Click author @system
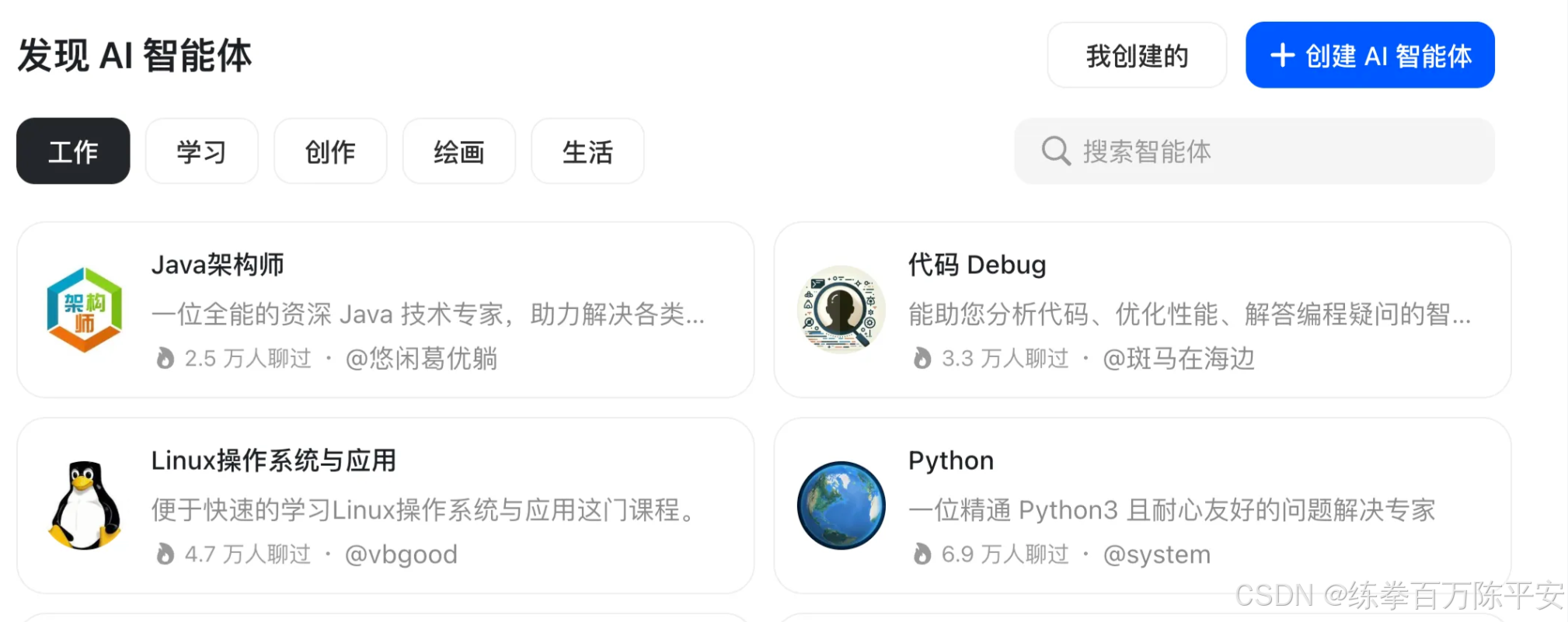 1157,554
